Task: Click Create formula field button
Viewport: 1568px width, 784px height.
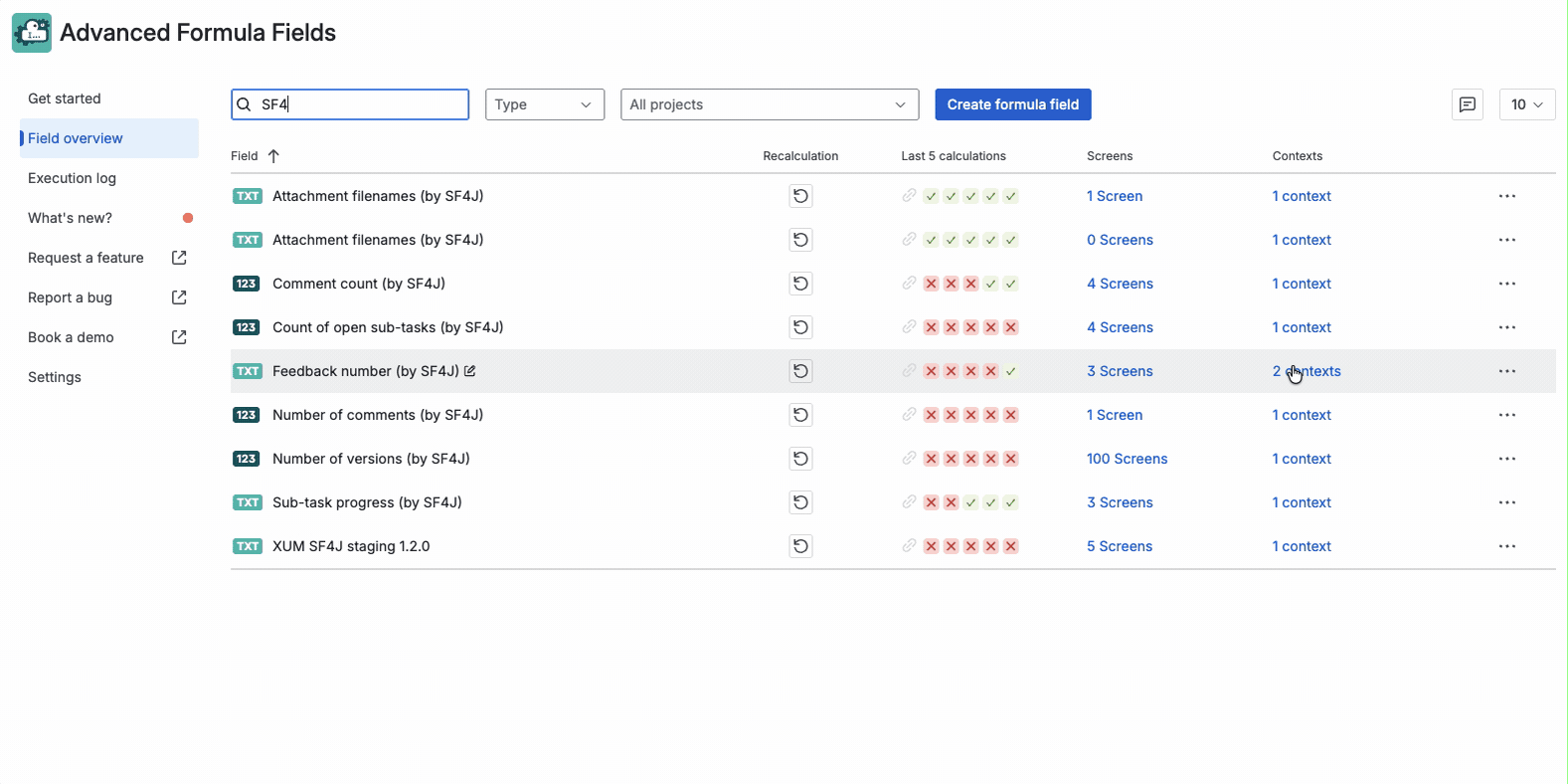Action: (x=1012, y=104)
